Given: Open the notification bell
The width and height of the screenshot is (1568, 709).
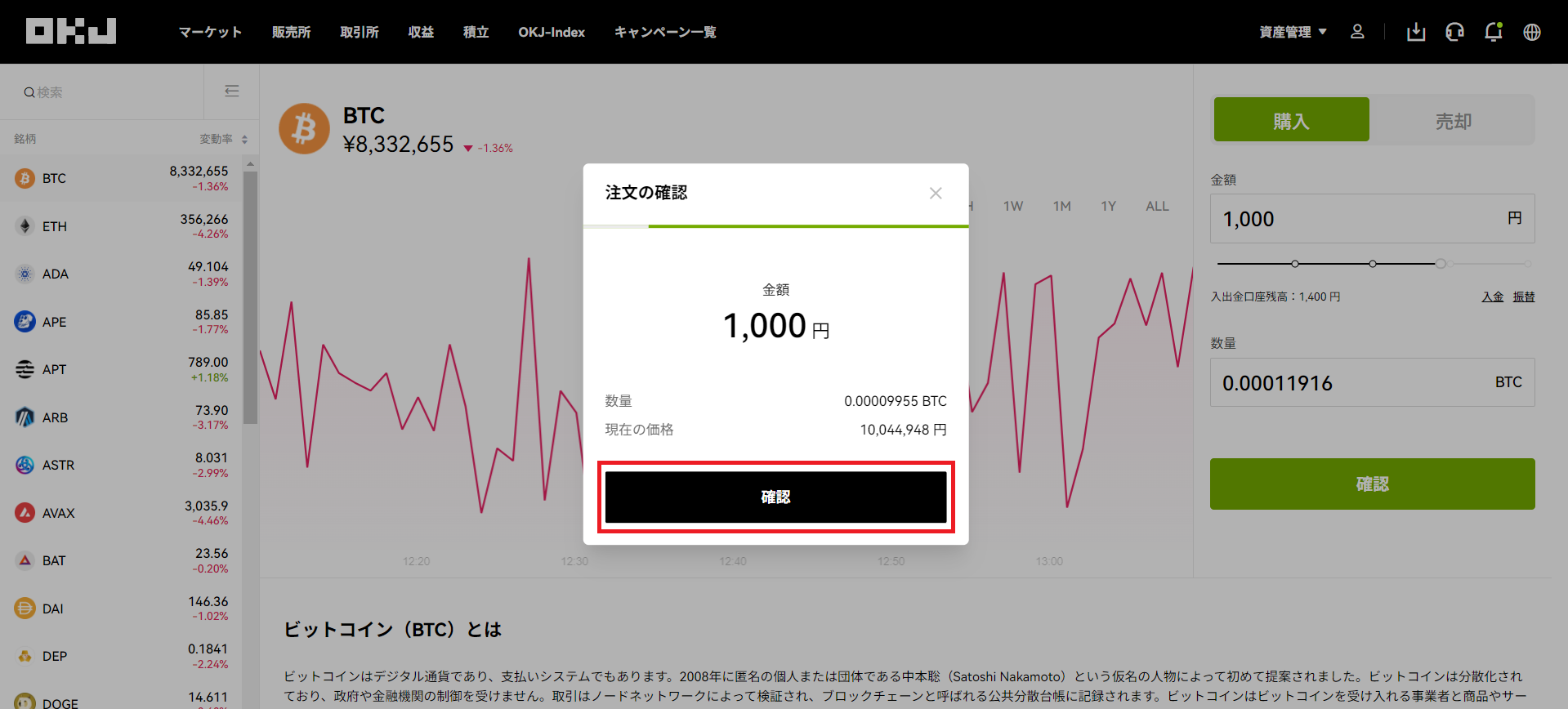Looking at the screenshot, I should pyautogui.click(x=1494, y=31).
